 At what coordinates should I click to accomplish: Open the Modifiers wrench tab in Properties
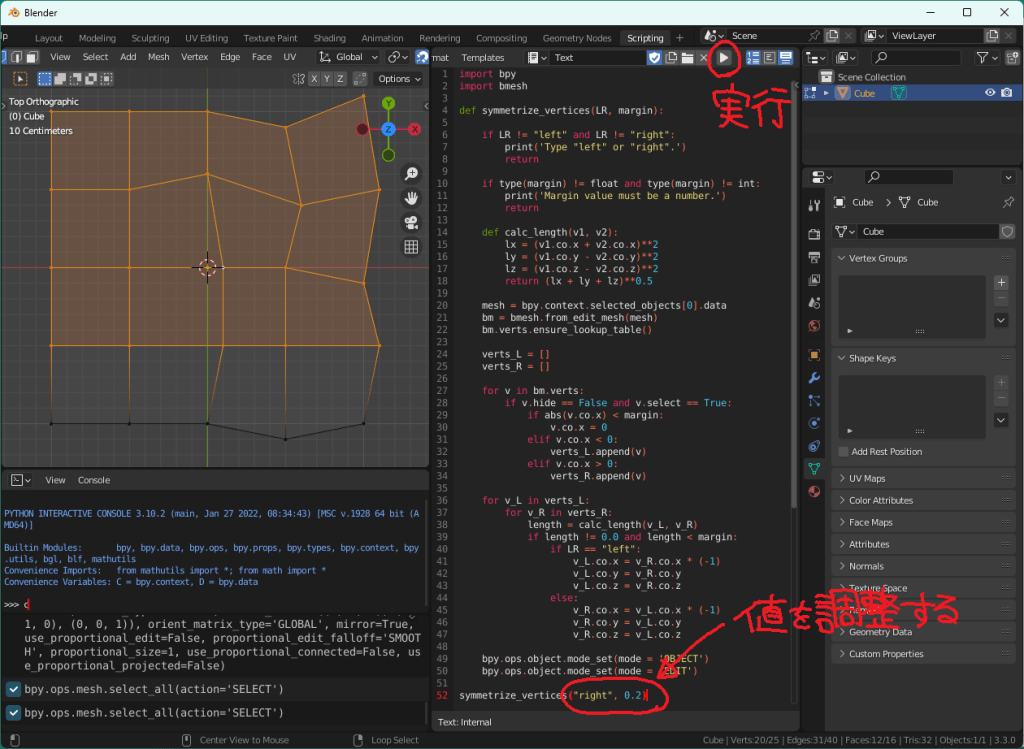(x=814, y=377)
